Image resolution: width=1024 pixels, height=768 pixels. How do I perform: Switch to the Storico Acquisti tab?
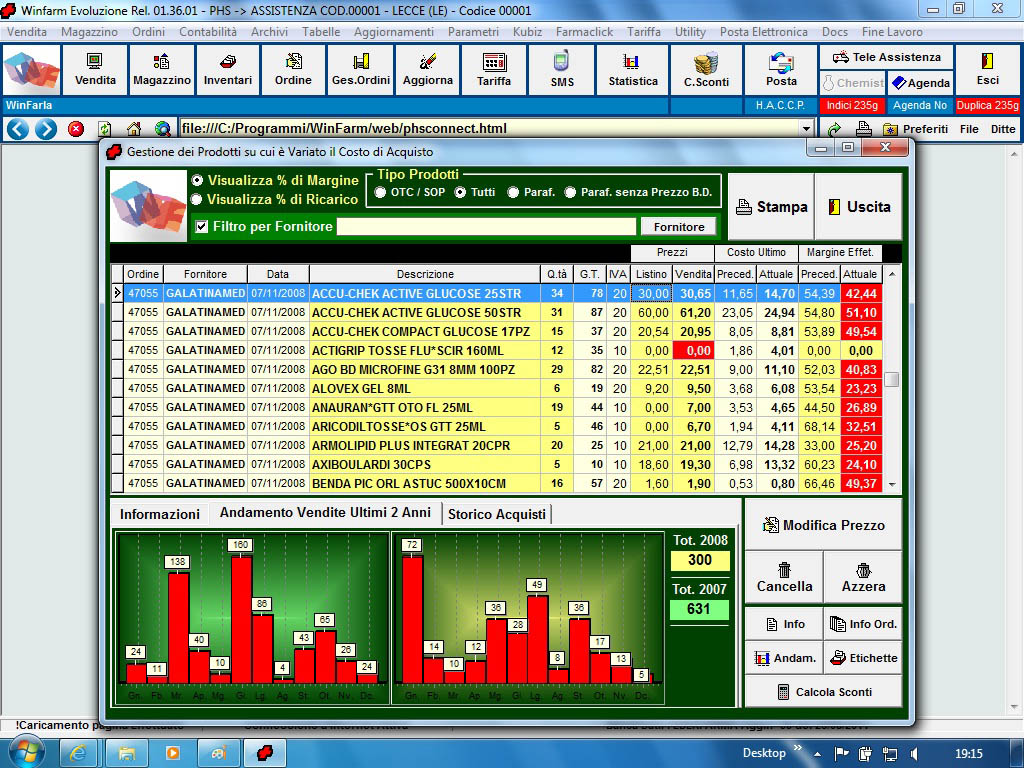[497, 514]
